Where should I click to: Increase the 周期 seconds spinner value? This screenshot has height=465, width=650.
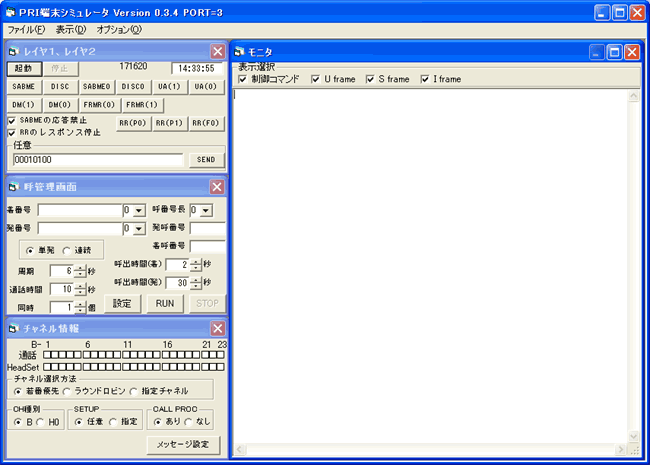pos(80,267)
